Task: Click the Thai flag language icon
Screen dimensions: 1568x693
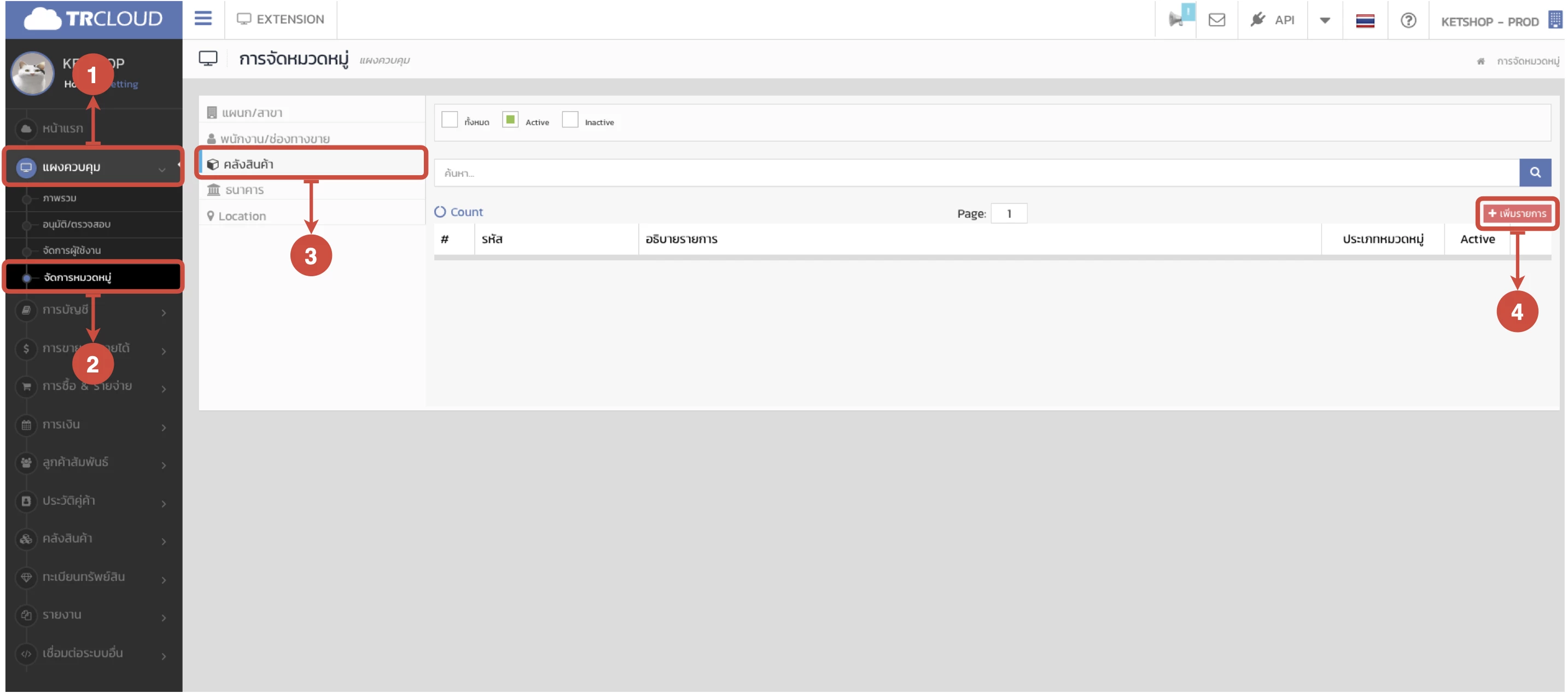Action: pyautogui.click(x=1364, y=21)
